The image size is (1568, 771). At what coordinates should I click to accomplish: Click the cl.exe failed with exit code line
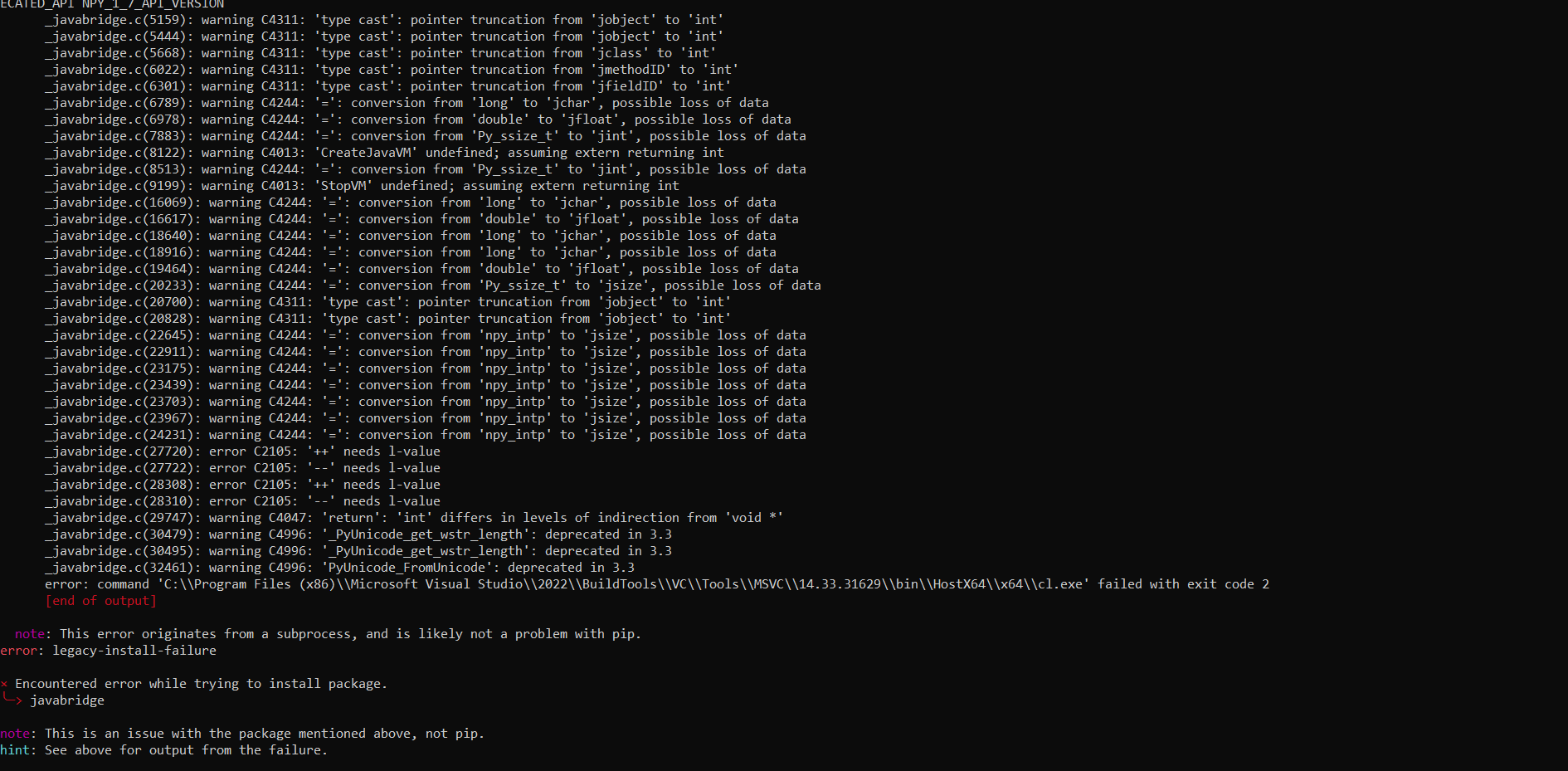(x=657, y=584)
